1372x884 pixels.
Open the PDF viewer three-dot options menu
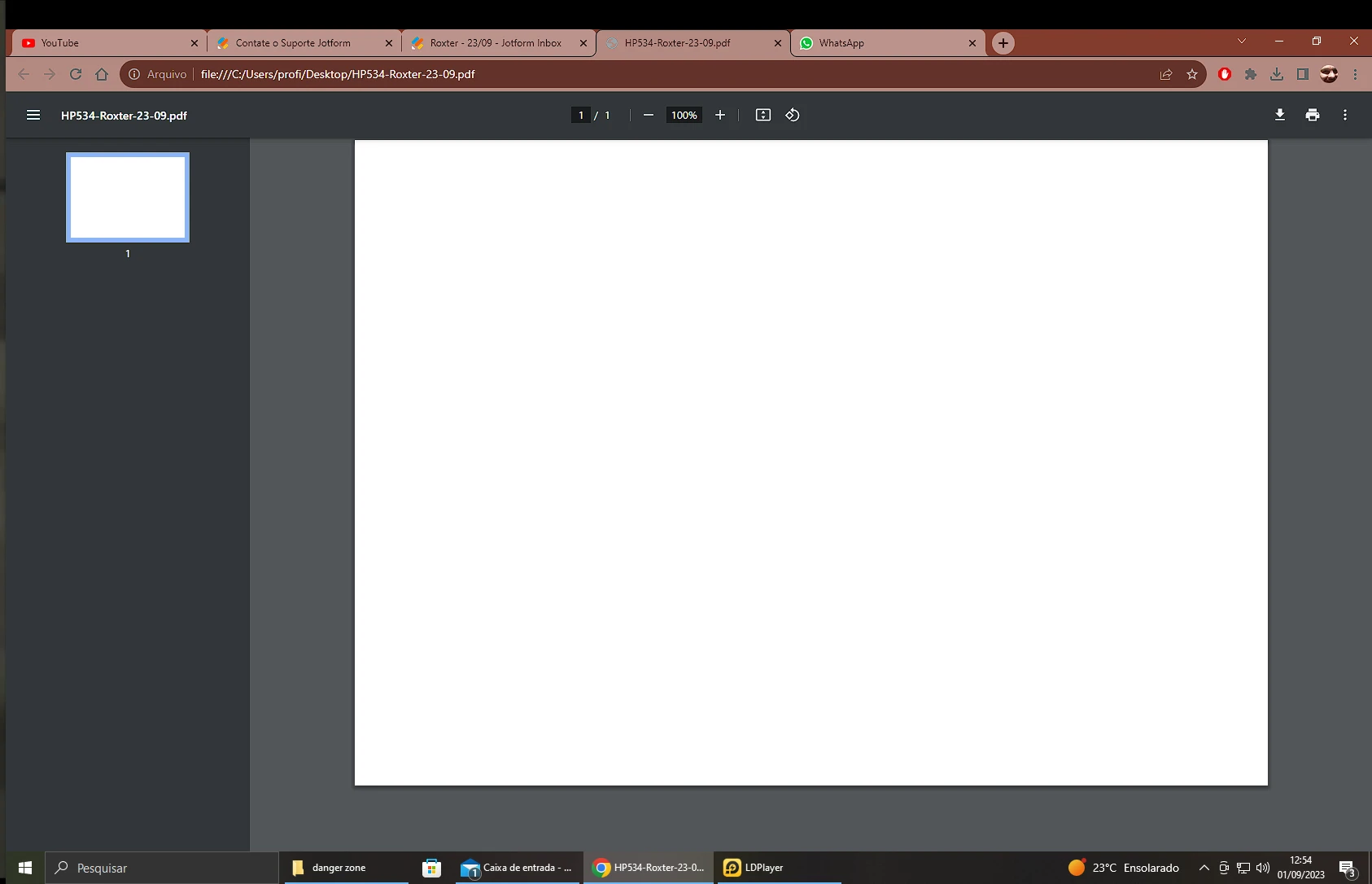(x=1344, y=115)
